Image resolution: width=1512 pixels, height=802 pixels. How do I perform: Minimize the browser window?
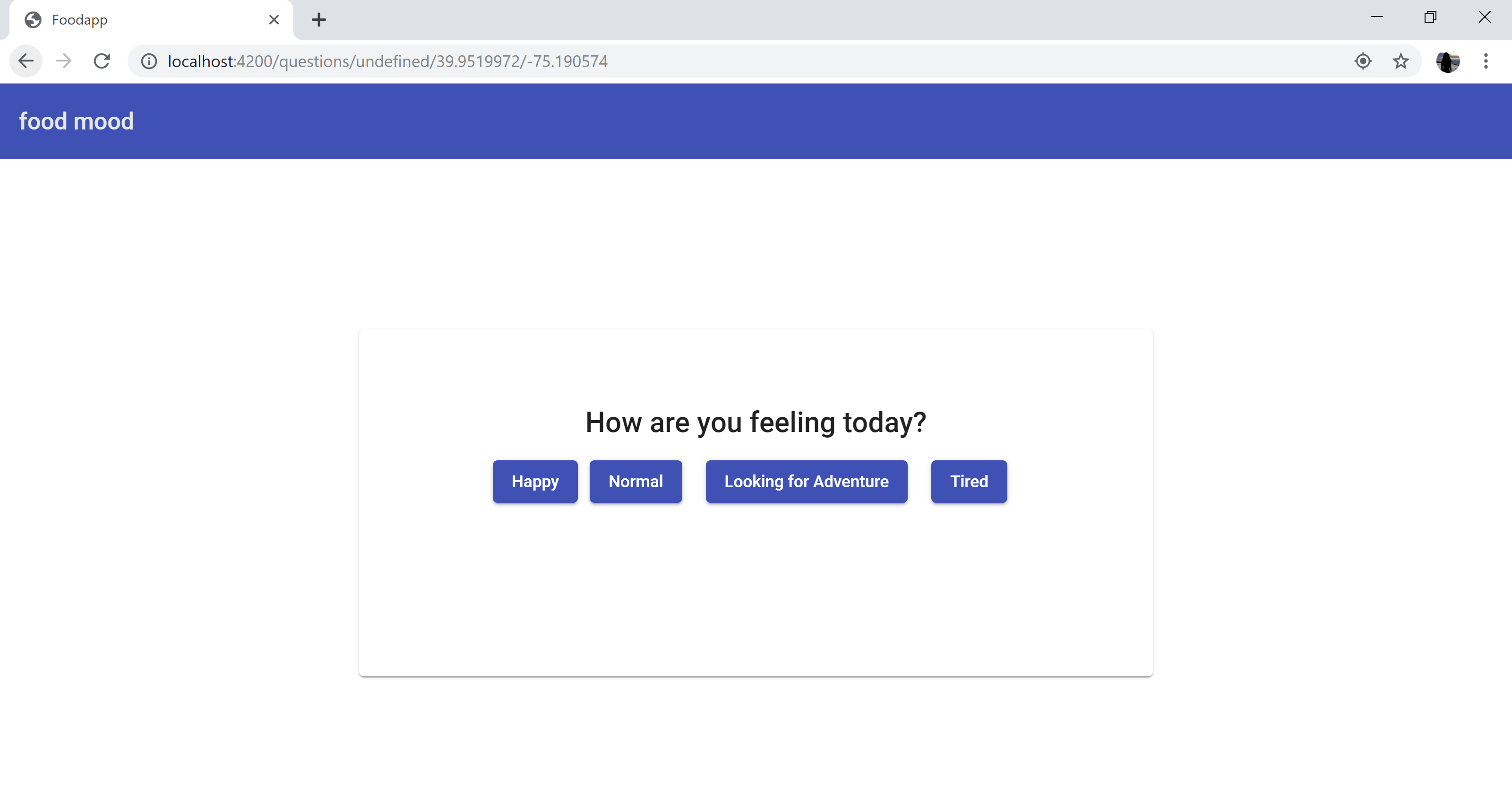click(1377, 17)
